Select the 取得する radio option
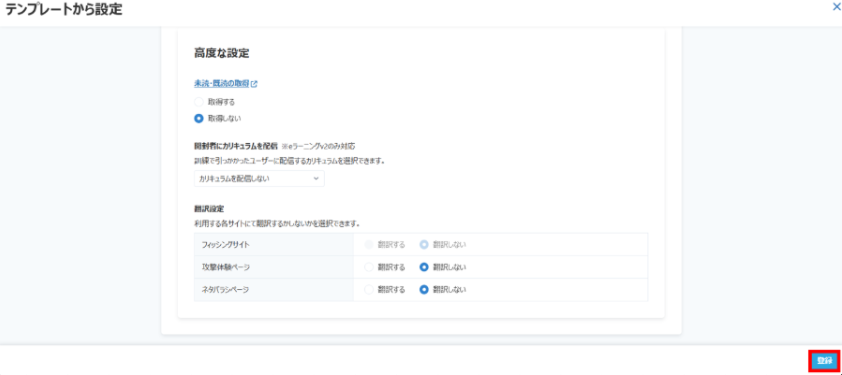 tap(199, 101)
